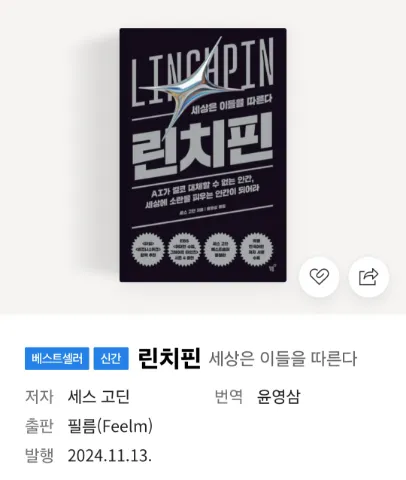Click the 저자 field label
The width and height of the screenshot is (406, 480).
pos(39,397)
